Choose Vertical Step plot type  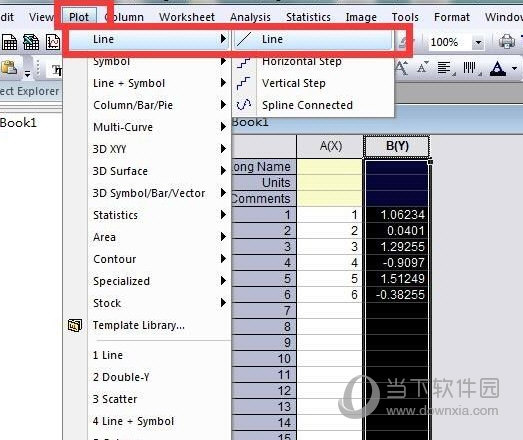[313, 83]
